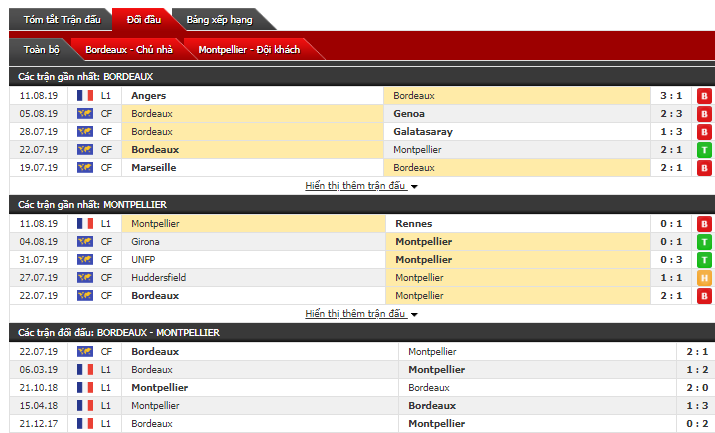Click the France flag in the 21.10.18 row
The image size is (715, 433).
pyautogui.click(x=85, y=388)
